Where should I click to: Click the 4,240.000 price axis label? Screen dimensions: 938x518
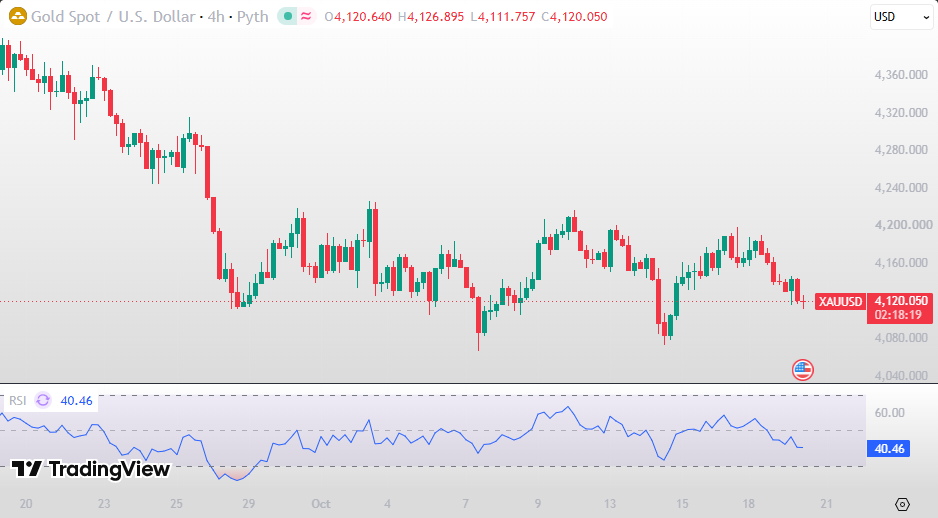click(x=901, y=188)
